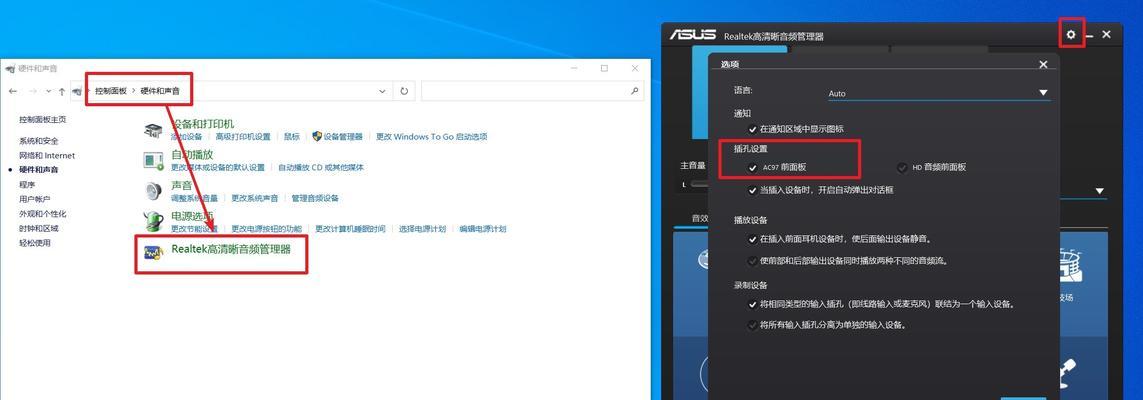Open 声音 heading link
1143x400 pixels.
[x=182, y=186]
